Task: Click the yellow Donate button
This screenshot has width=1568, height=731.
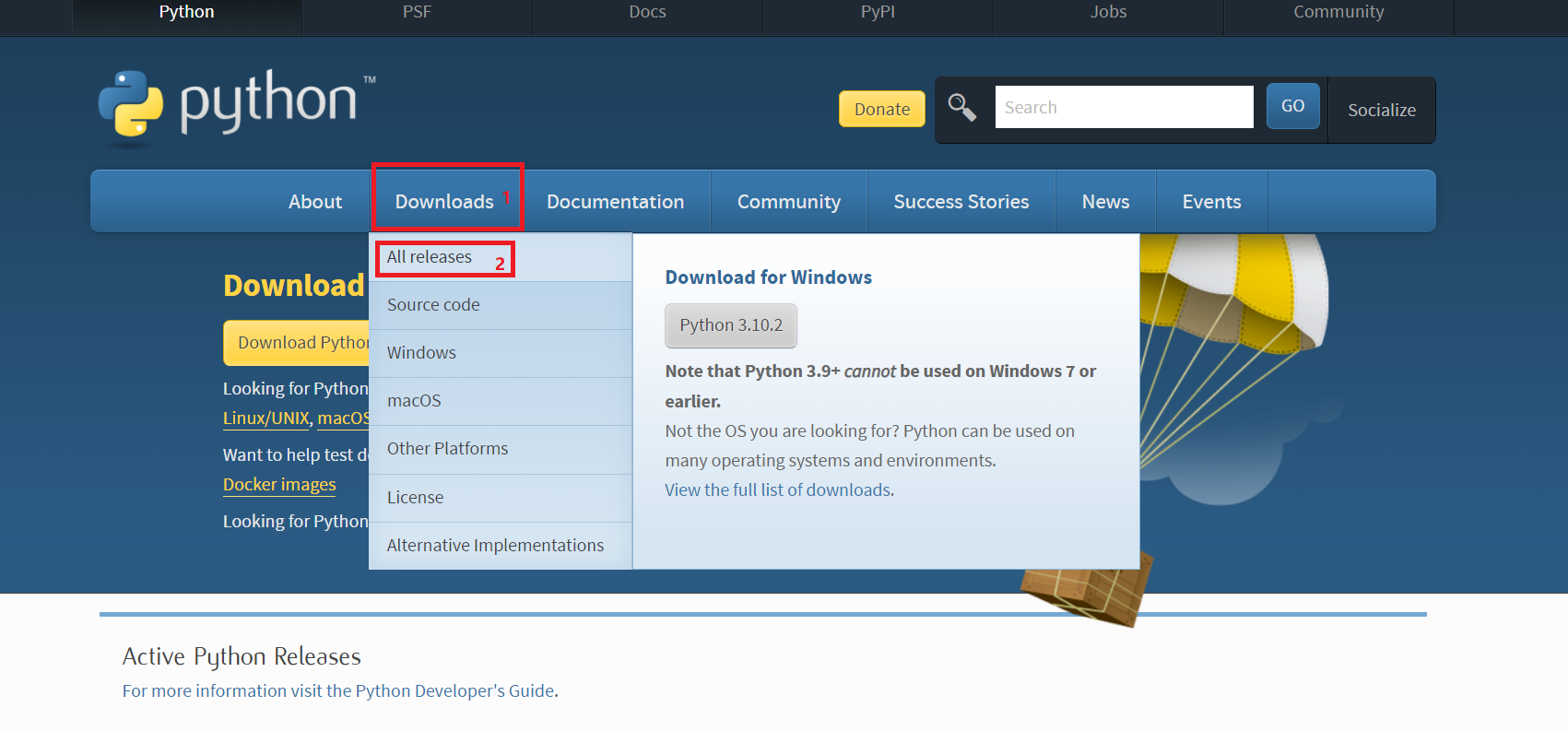Action: [882, 109]
